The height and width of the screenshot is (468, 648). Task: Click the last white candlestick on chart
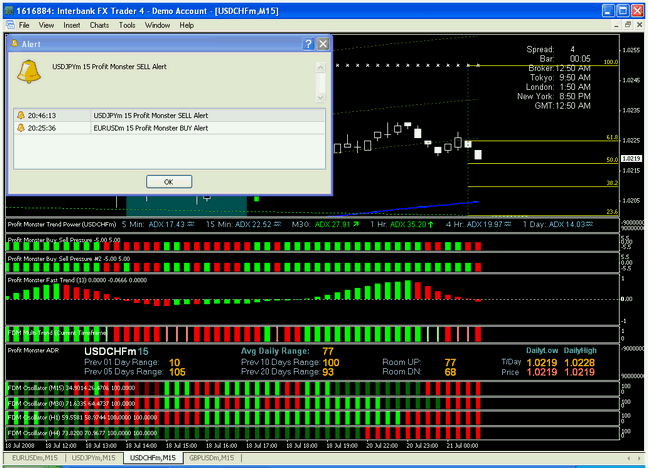coord(478,155)
